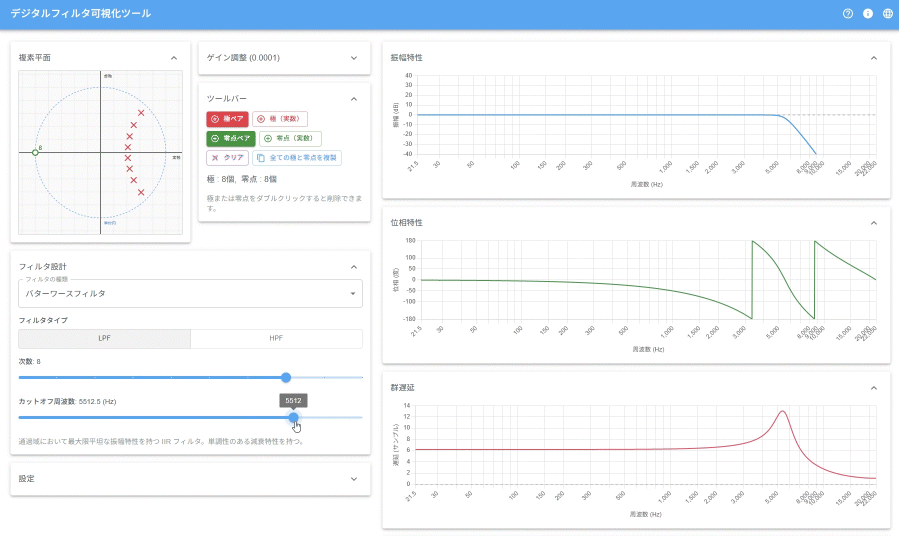Collapse the 群遅延 chart panel
This screenshot has height=536, width=899.
point(873,388)
